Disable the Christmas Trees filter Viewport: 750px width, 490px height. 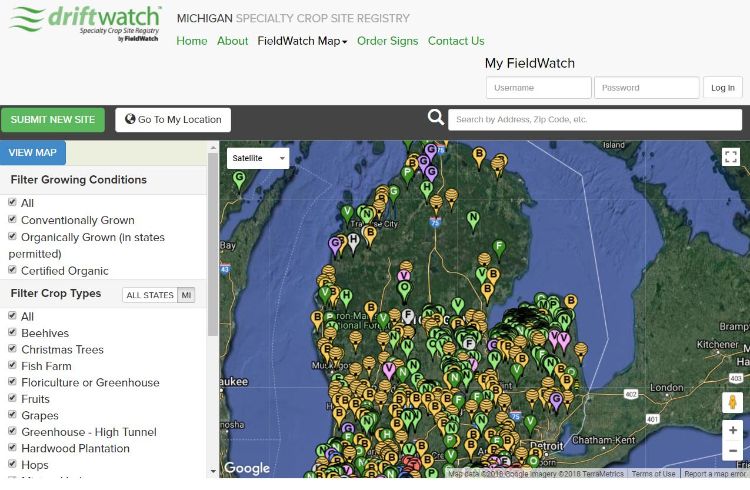(12, 349)
